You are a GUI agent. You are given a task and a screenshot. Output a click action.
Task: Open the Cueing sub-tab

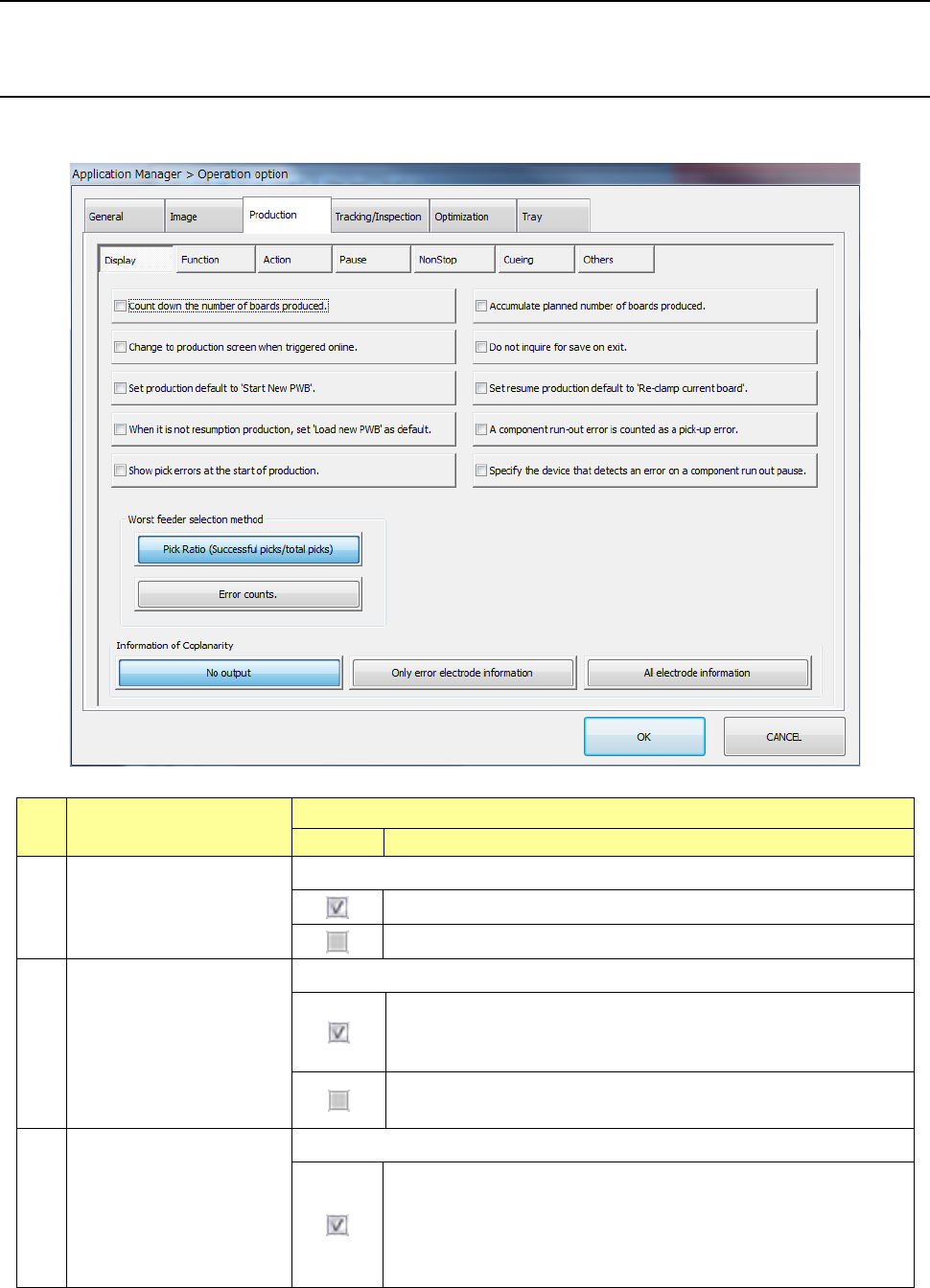click(x=536, y=260)
